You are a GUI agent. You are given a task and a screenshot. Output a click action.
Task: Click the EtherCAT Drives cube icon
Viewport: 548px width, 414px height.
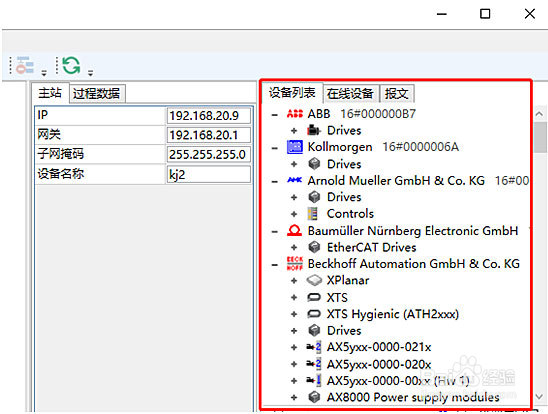pos(314,247)
